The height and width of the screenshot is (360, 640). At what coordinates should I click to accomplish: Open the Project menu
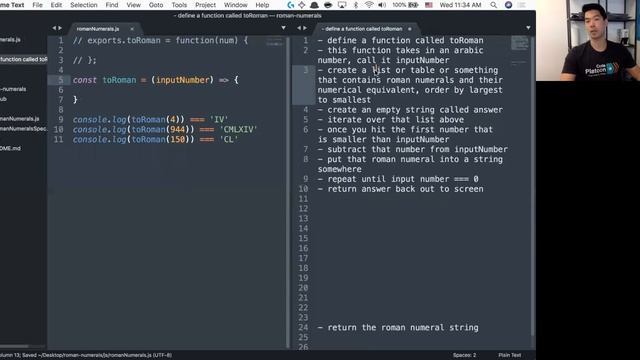click(205, 5)
